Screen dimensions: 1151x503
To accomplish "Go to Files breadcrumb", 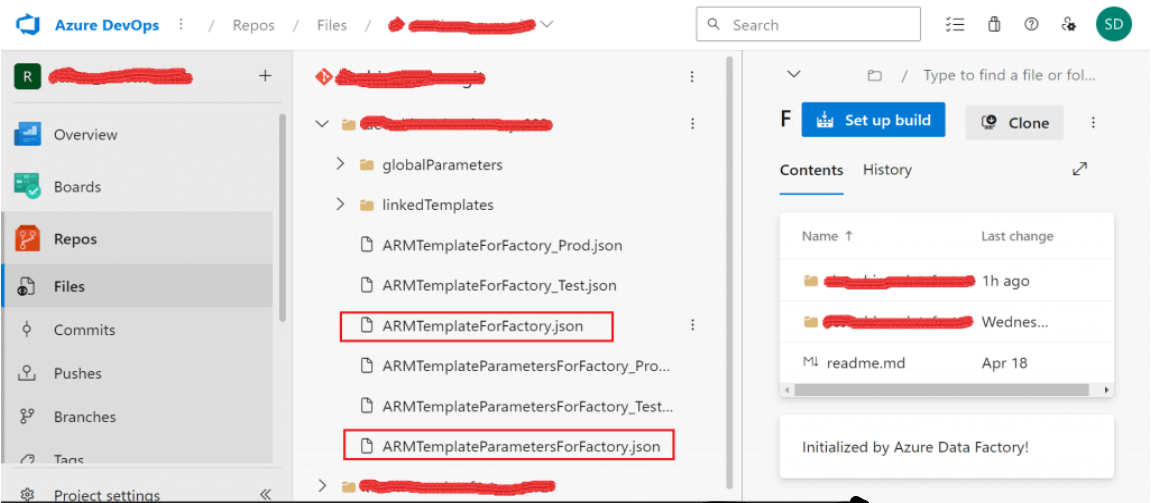I will click(332, 25).
